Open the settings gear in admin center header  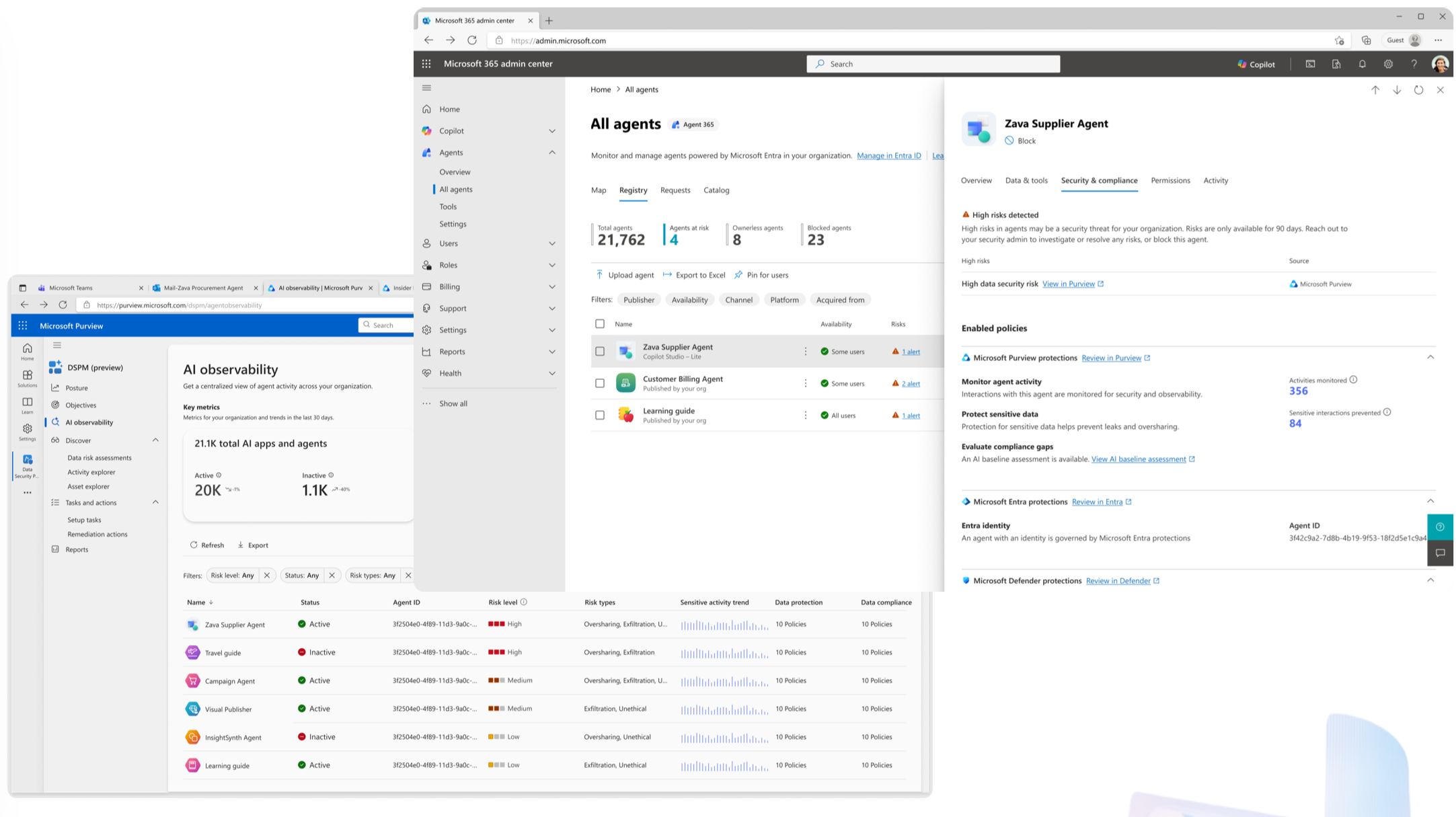(1388, 64)
